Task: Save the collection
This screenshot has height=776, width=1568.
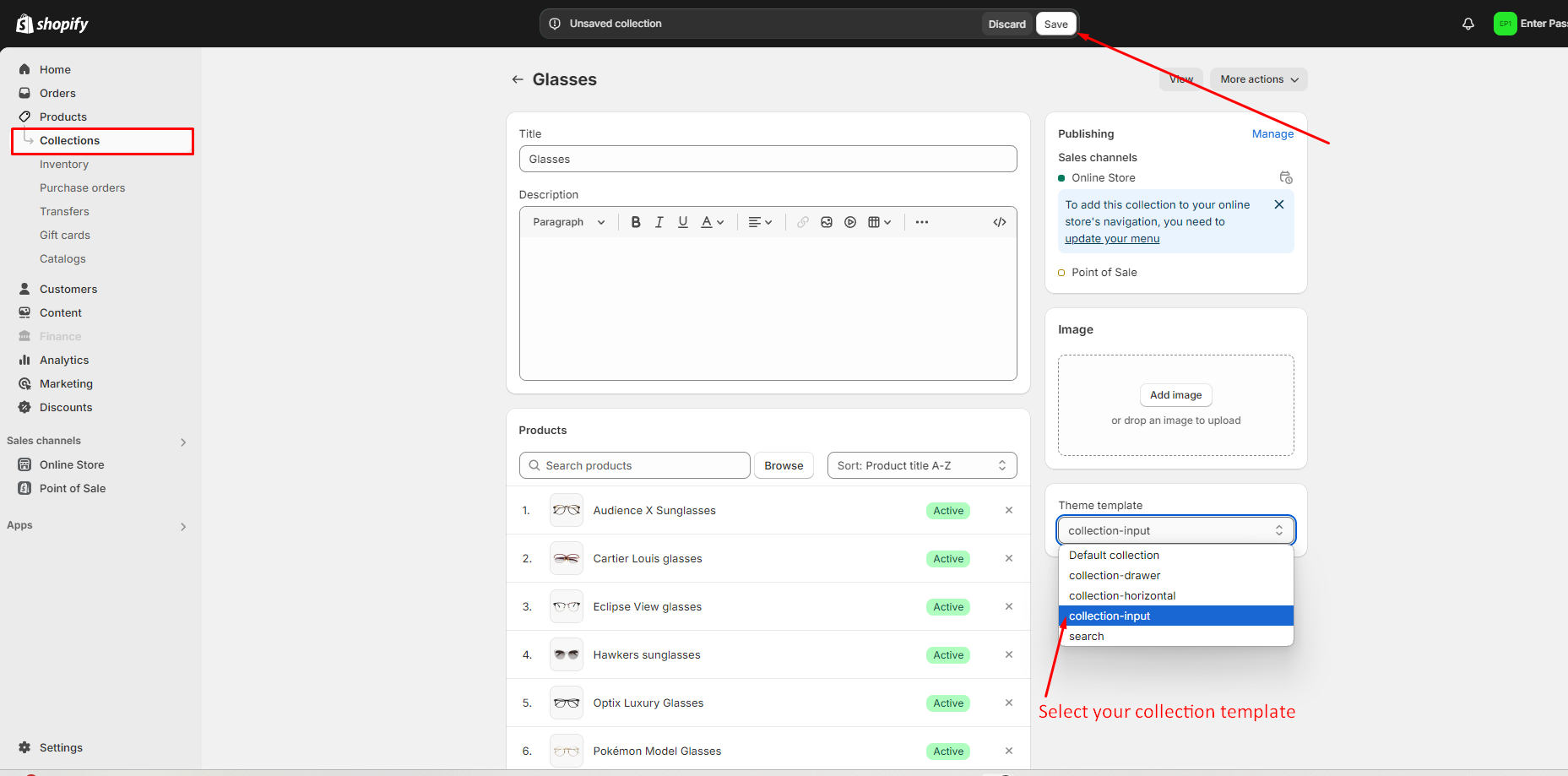Action: point(1055,24)
